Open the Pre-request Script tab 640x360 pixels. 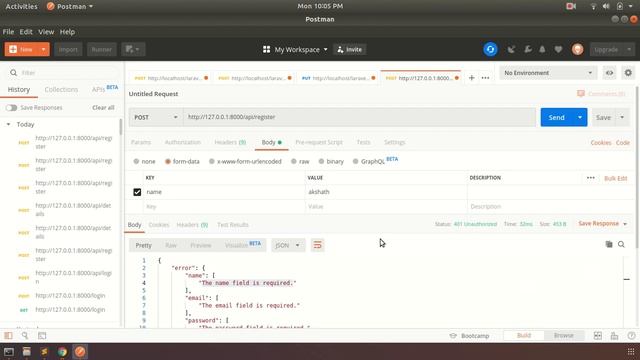319,142
